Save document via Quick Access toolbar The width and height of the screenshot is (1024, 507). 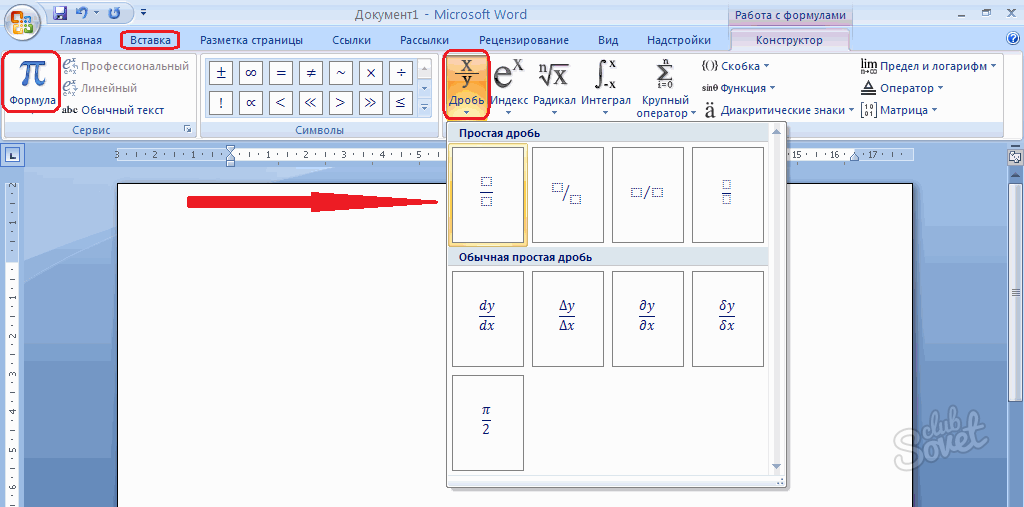60,14
